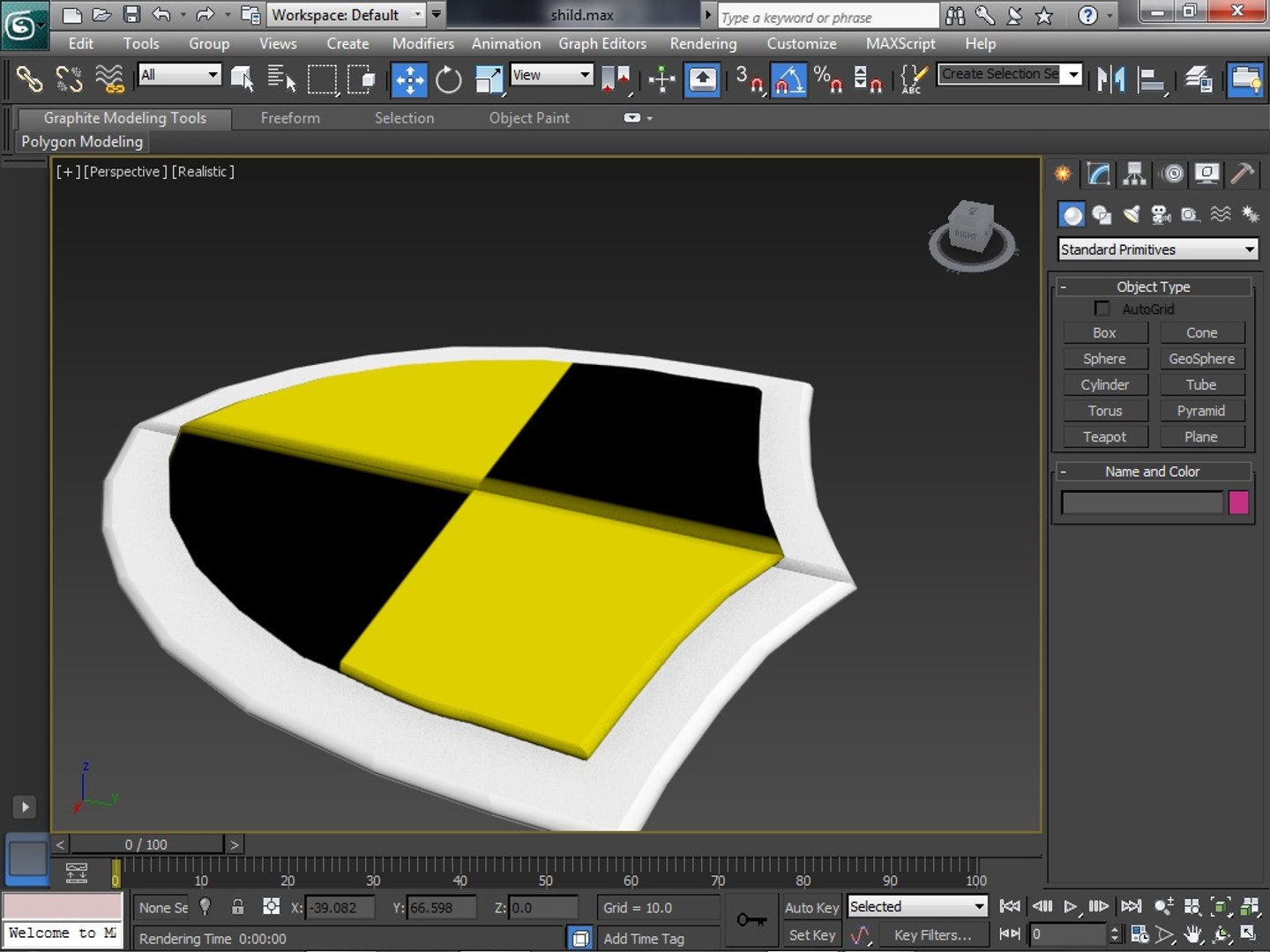Toggle Window/Crossing selection mode
The height and width of the screenshot is (952, 1270).
[362, 80]
